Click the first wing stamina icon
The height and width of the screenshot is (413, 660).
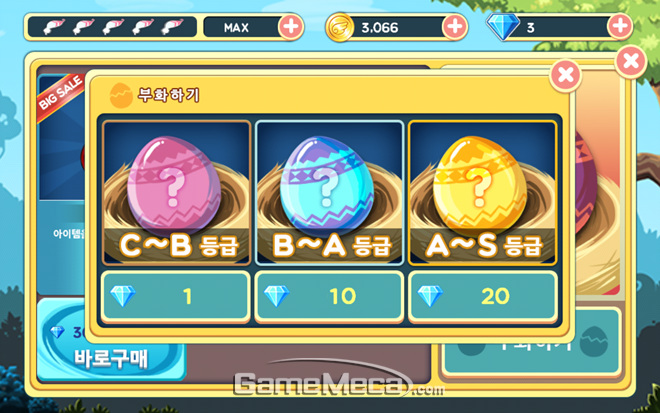point(54,27)
